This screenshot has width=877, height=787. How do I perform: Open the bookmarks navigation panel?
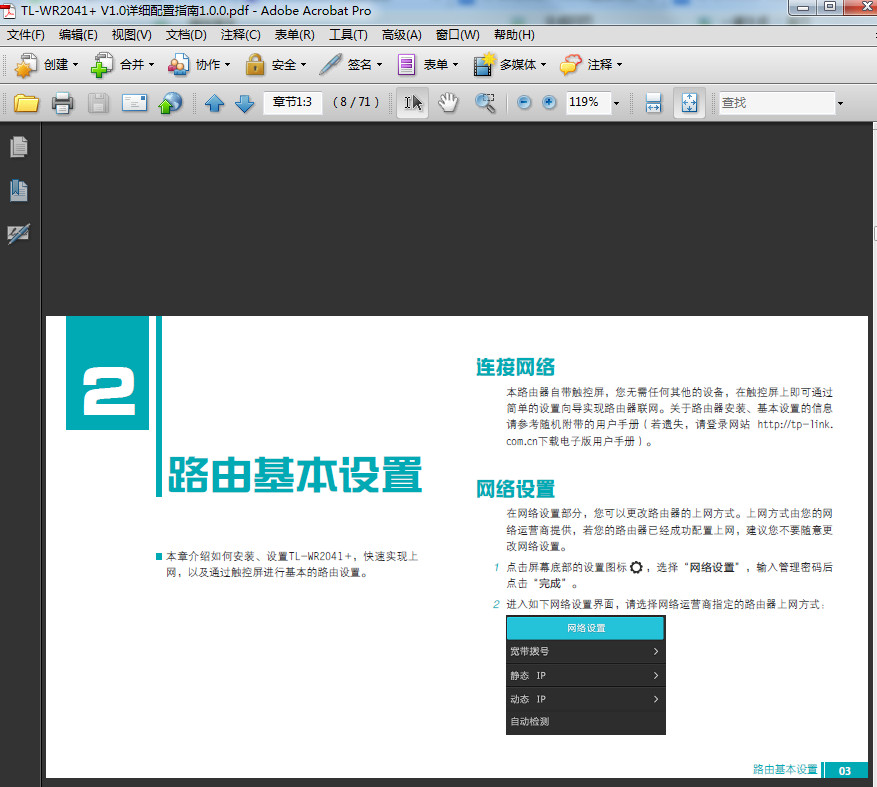19,190
